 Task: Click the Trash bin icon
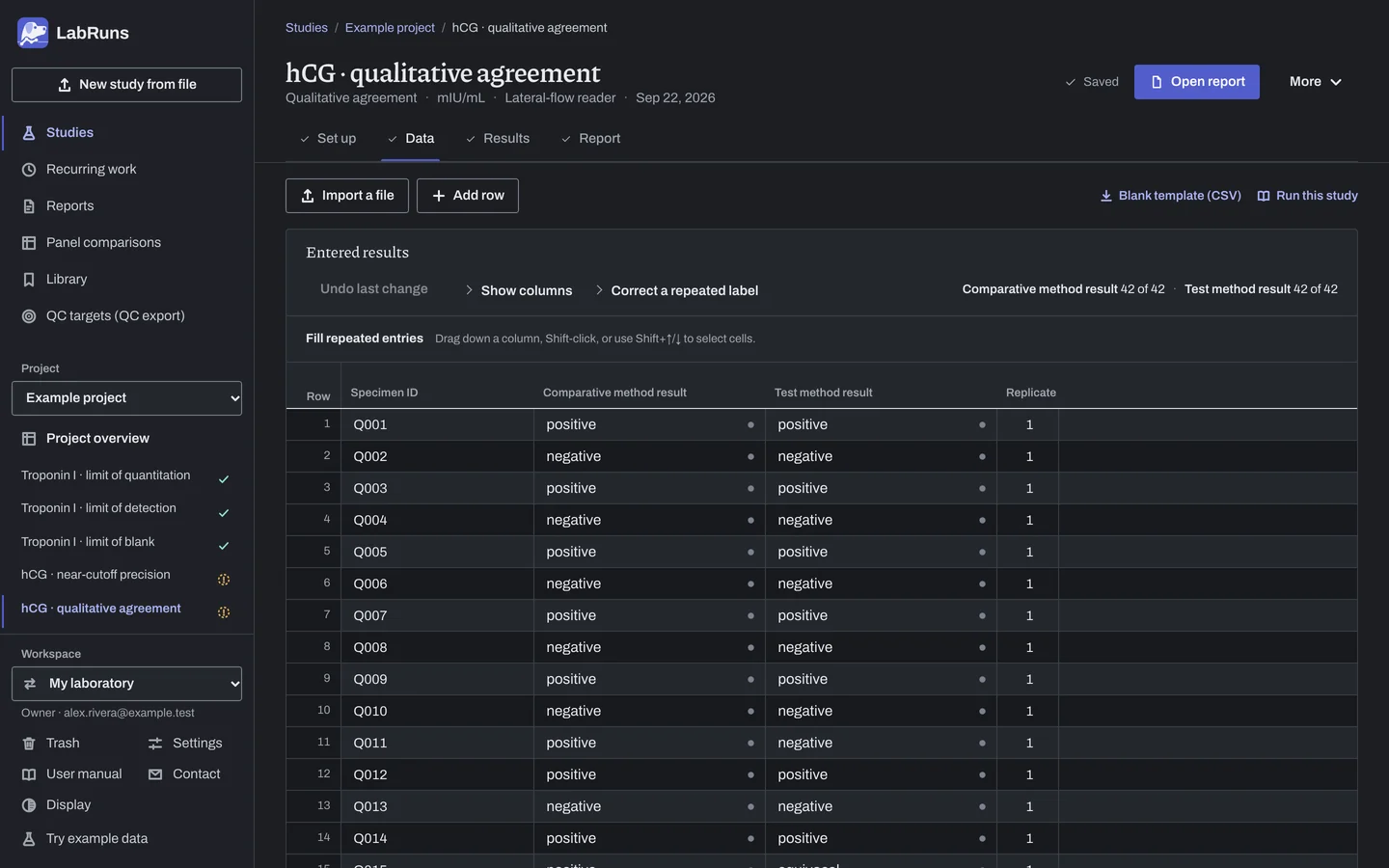tap(29, 744)
